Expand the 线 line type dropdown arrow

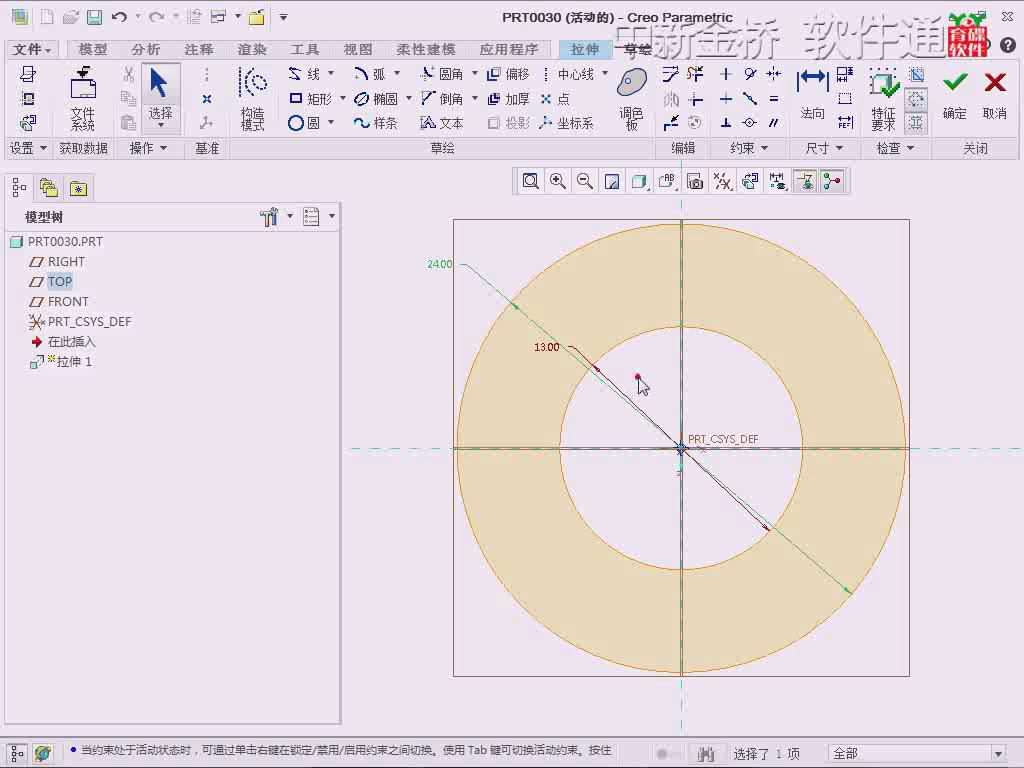point(331,74)
